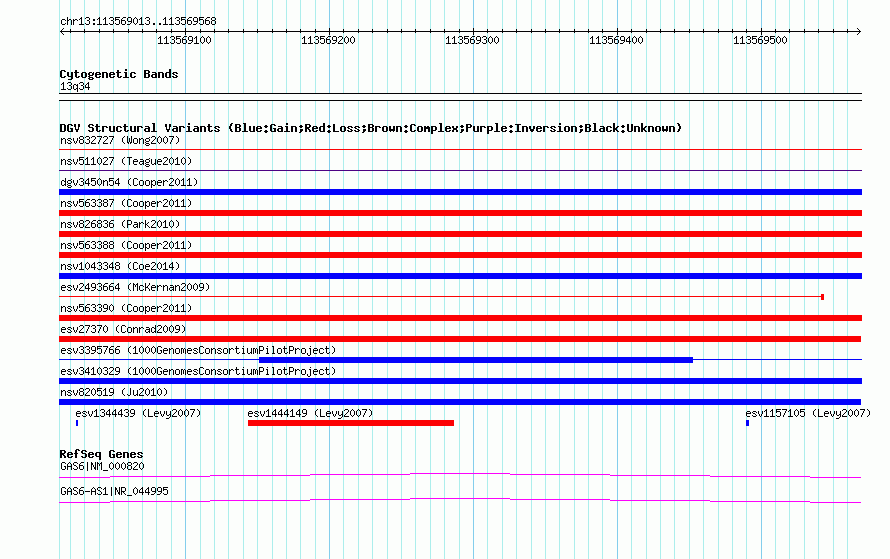Viewport: 890px width, 559px height.
Task: Open nsv563390 (Cooper2011) variant label
Action: [126, 308]
